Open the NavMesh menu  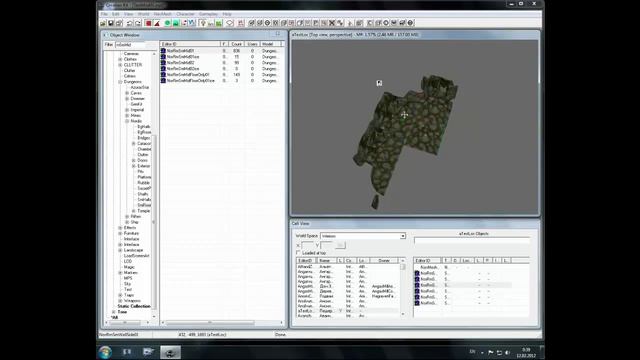click(162, 14)
